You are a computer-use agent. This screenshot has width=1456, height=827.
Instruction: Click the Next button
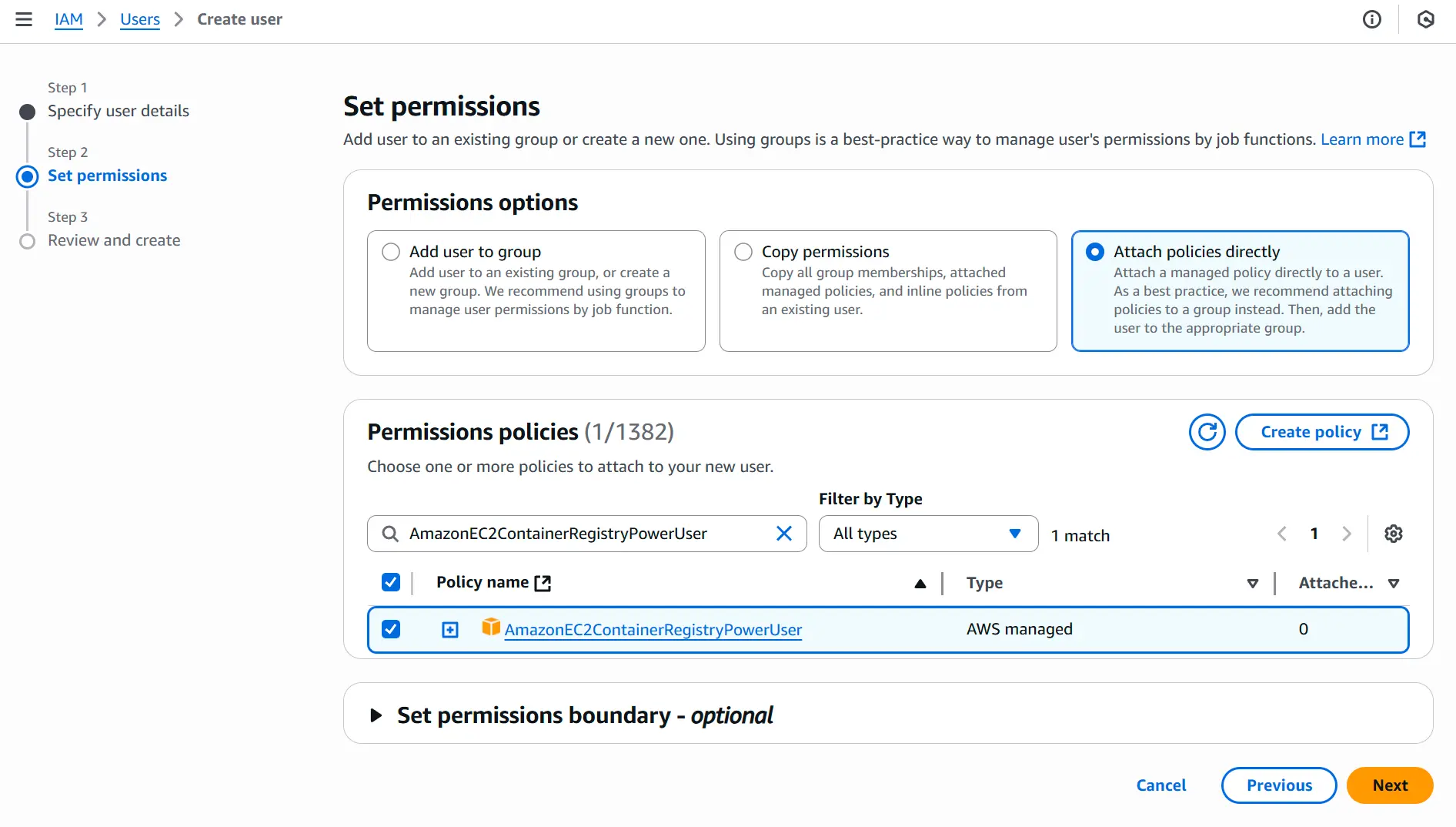tap(1390, 785)
